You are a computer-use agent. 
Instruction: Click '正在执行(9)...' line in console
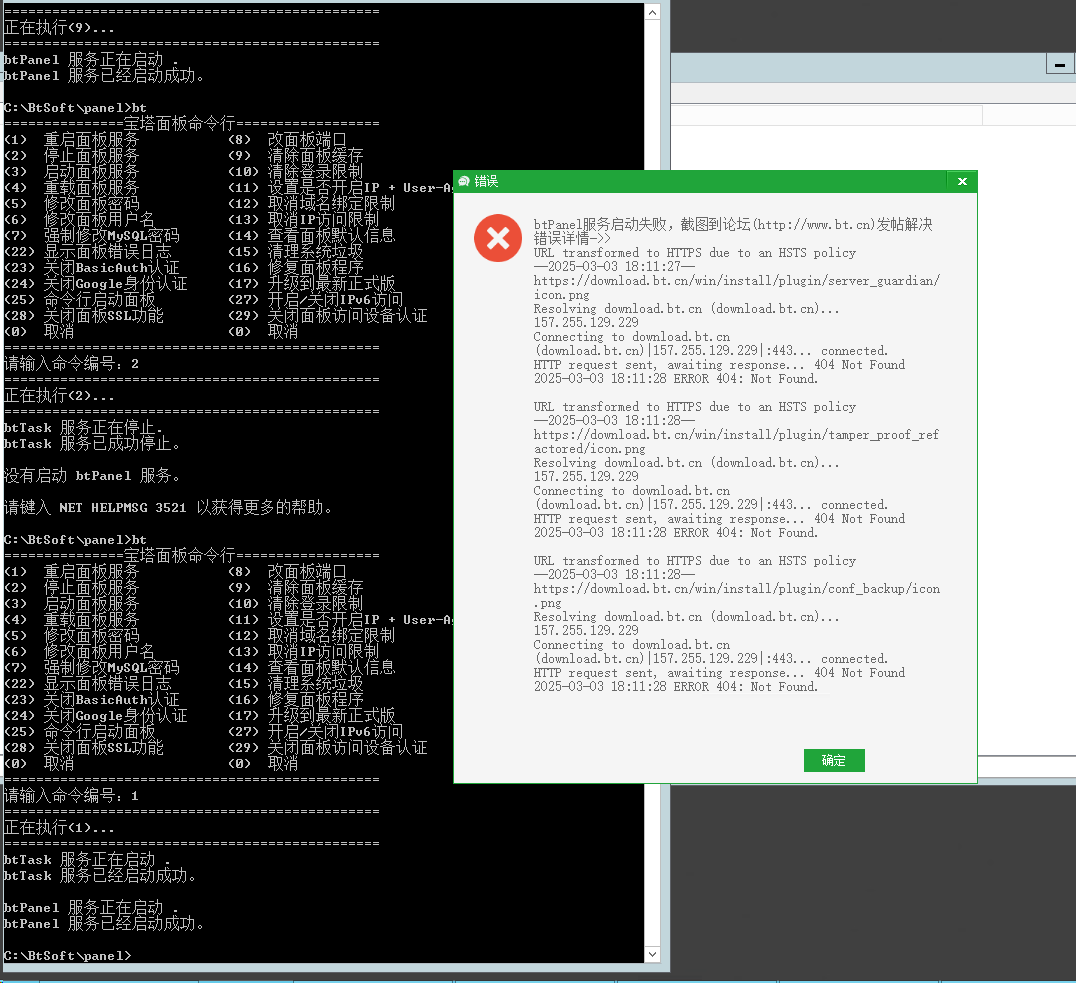(x=59, y=28)
